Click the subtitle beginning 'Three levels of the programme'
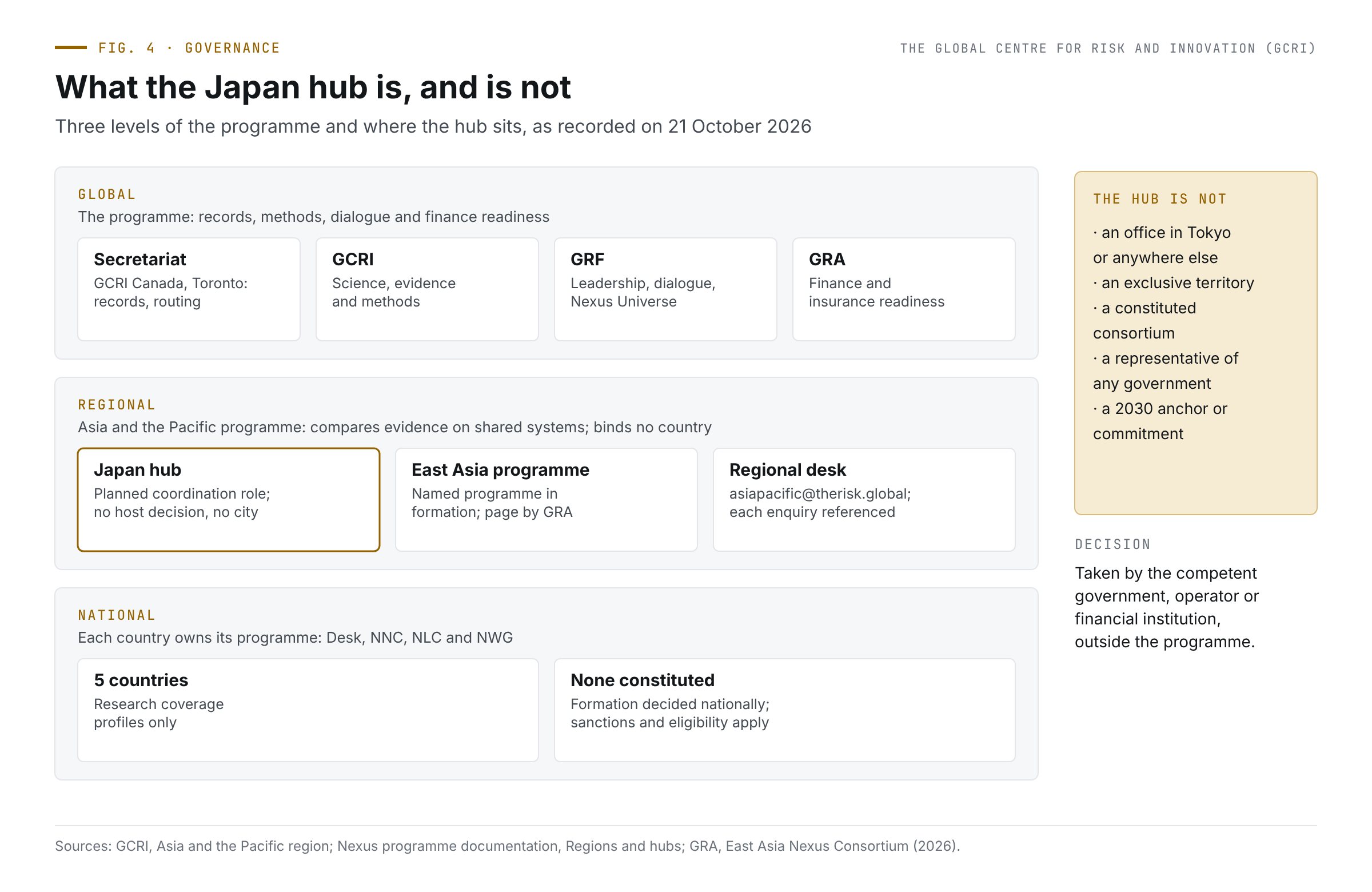1372x892 pixels. coord(433,126)
